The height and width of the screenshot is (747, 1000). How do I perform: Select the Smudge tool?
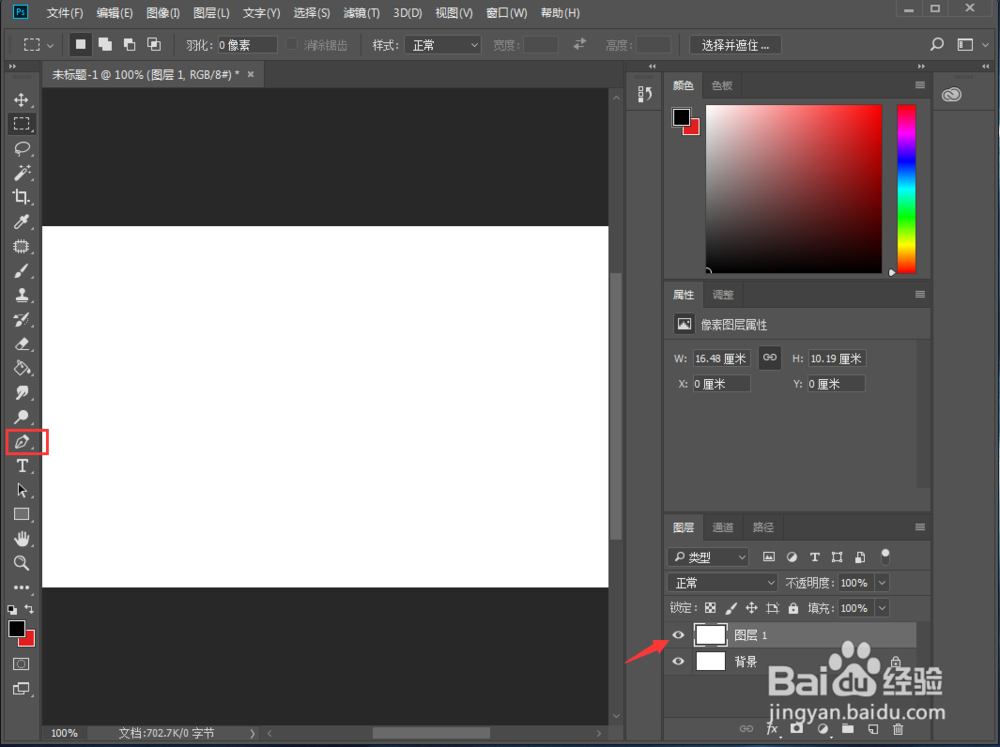[21, 392]
